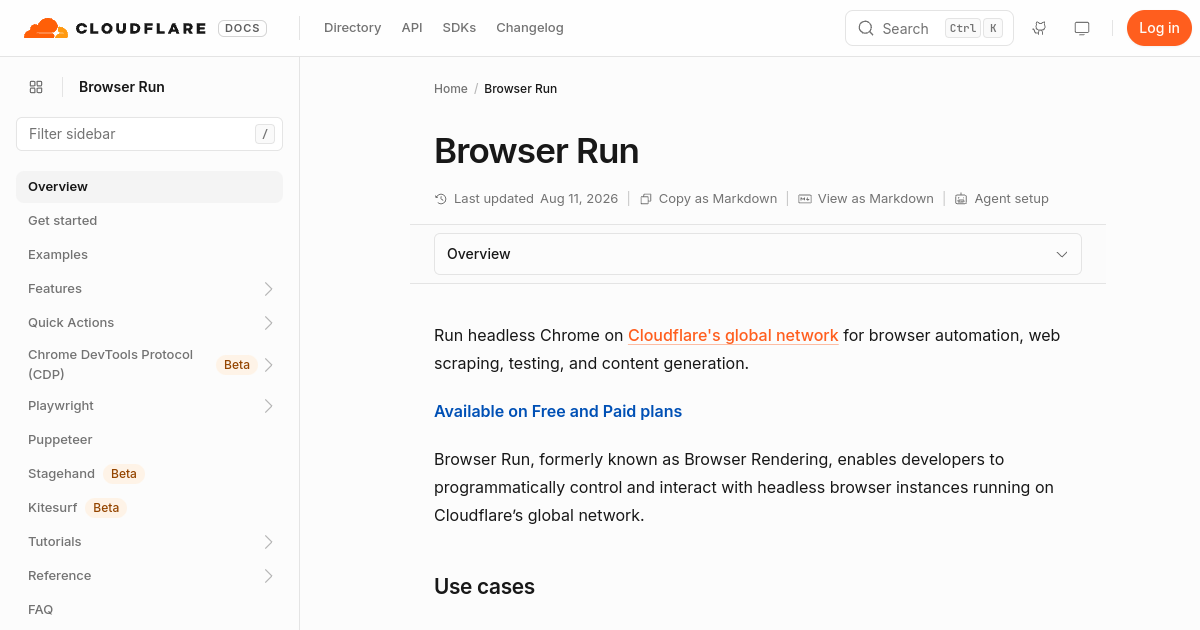This screenshot has width=1200, height=630.
Task: Go to Home breadcrumb
Action: (451, 89)
